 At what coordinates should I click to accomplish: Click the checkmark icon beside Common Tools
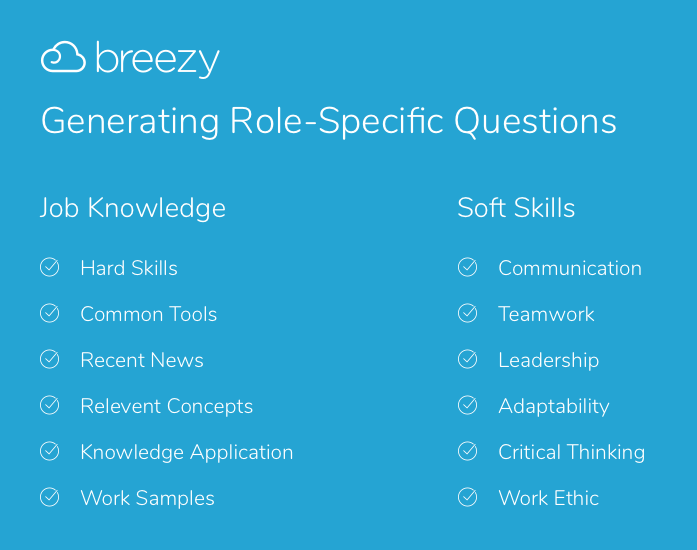[x=50, y=313]
